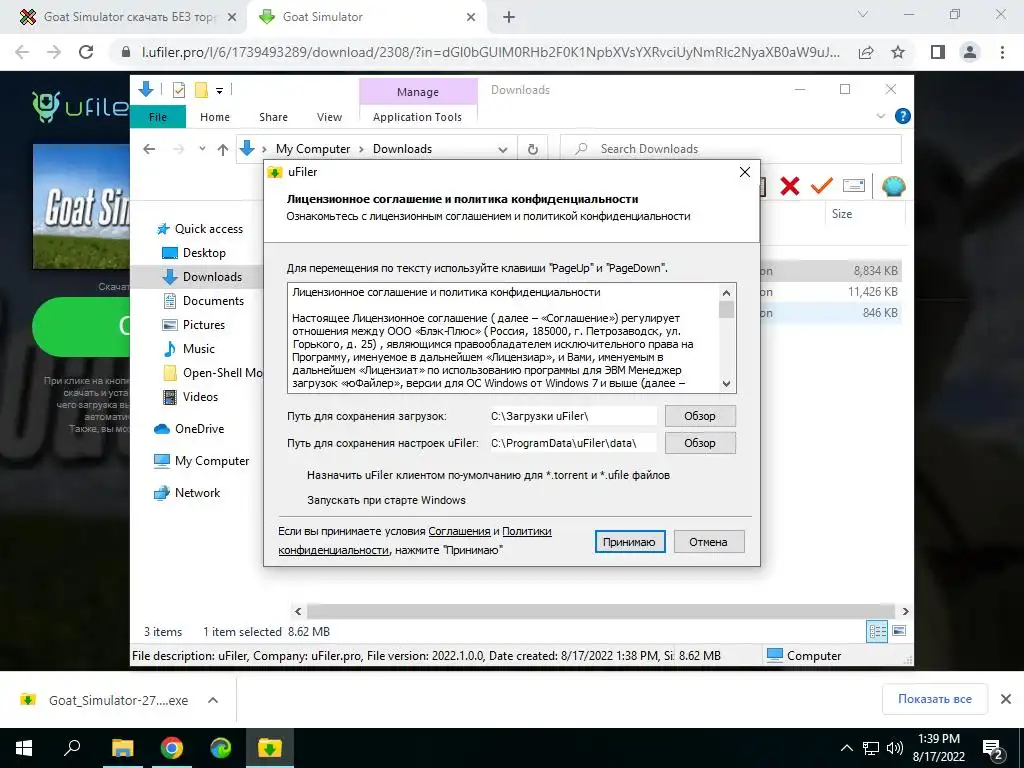Switch to the 'Goat Simulator скачать БЕЗ' Chrome tab
The image size is (1024, 768).
123,17
